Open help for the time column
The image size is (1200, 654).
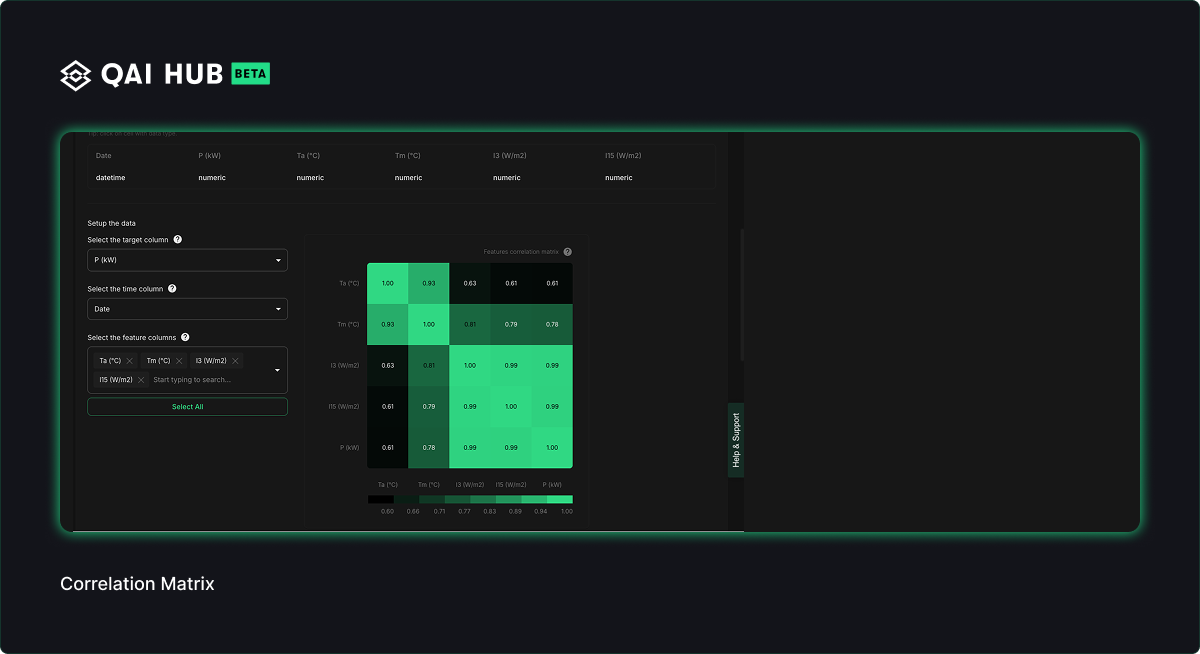pyautogui.click(x=172, y=289)
